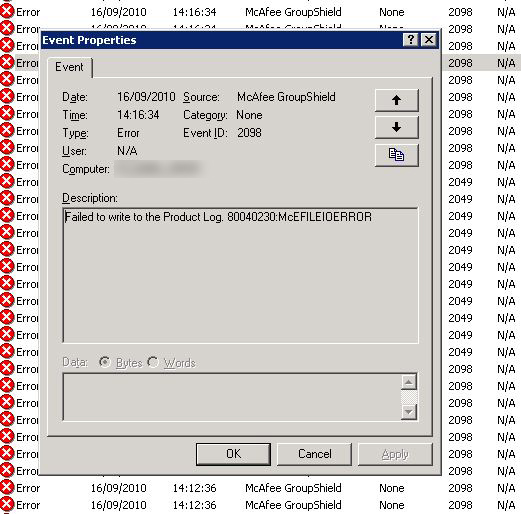Click the Failed to write to Product Log message
This screenshot has height=514, width=521.
pyautogui.click(x=218, y=217)
